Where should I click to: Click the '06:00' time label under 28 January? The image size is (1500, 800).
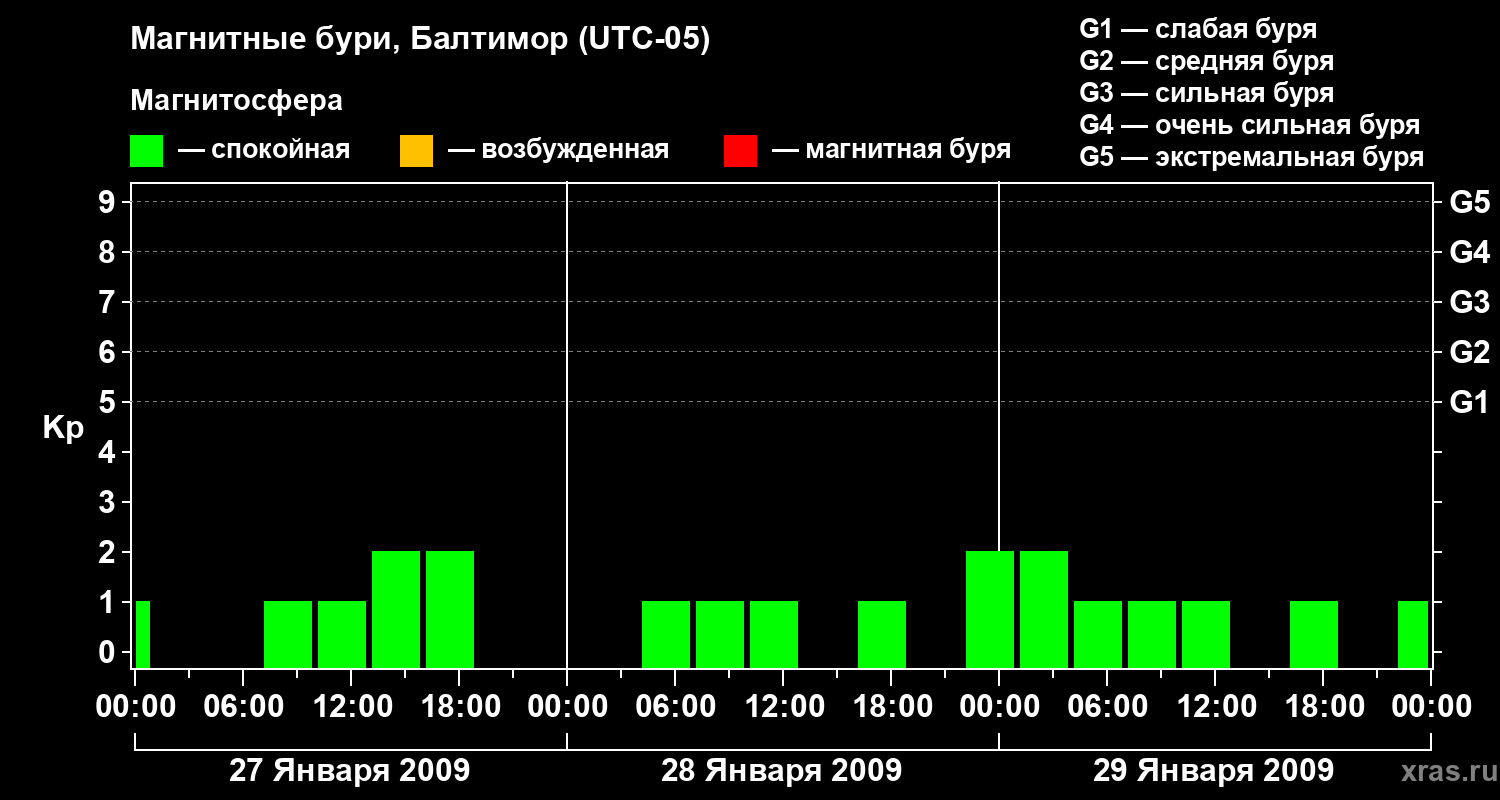pyautogui.click(x=675, y=707)
